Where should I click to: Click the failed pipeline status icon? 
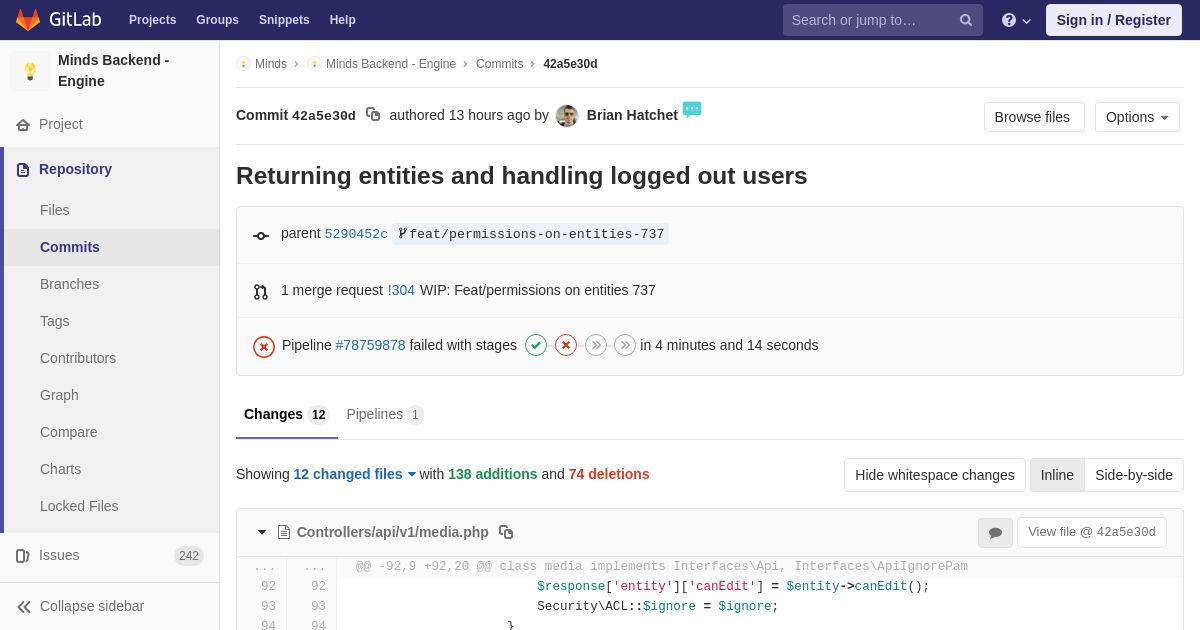(x=264, y=346)
